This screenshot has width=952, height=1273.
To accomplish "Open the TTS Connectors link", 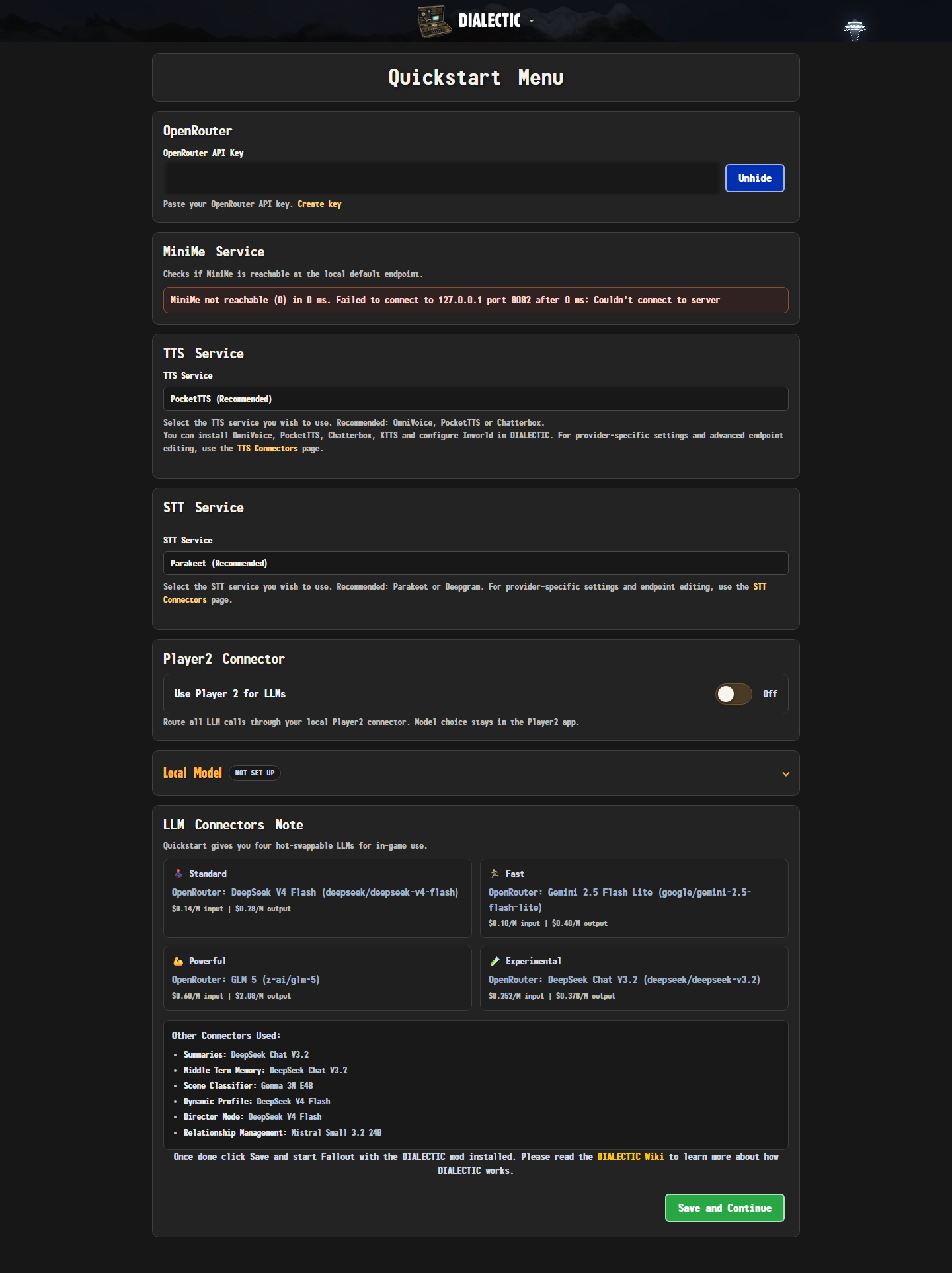I will (268, 449).
